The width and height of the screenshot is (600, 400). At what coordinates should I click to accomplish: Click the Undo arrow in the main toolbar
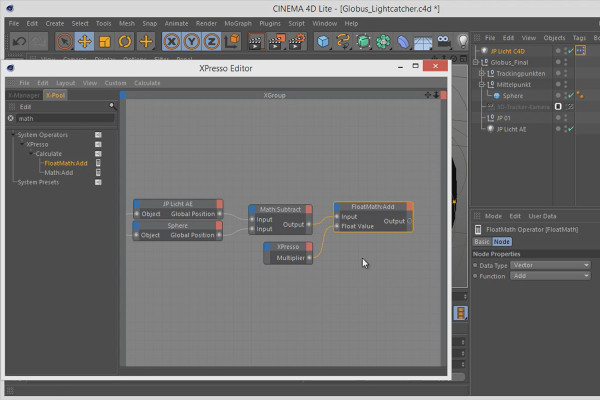19,41
